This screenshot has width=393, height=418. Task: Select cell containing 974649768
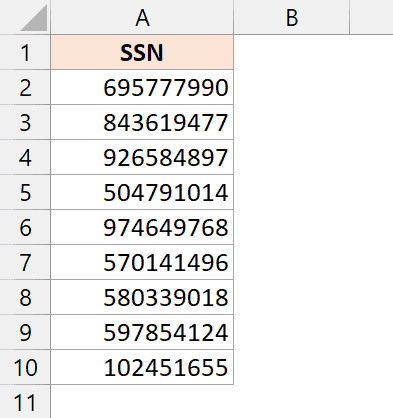(x=142, y=227)
